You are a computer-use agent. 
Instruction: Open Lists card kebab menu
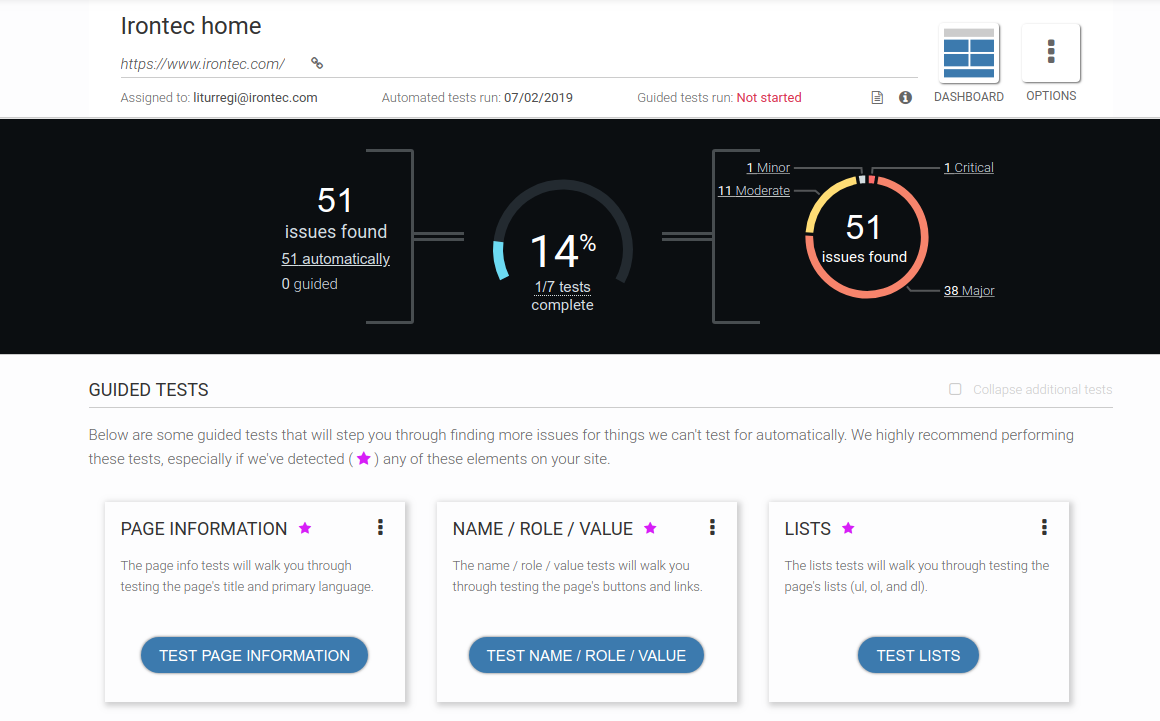[1044, 527]
